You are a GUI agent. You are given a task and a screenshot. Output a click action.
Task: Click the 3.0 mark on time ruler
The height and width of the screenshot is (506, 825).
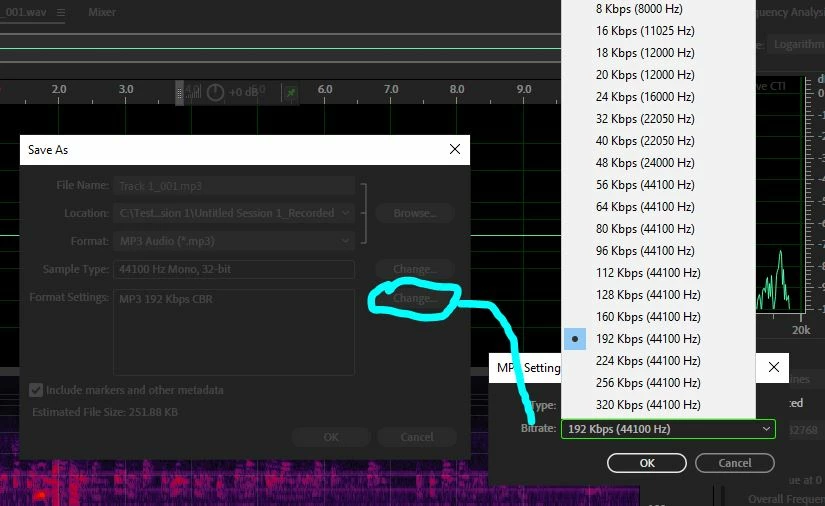coord(126,89)
